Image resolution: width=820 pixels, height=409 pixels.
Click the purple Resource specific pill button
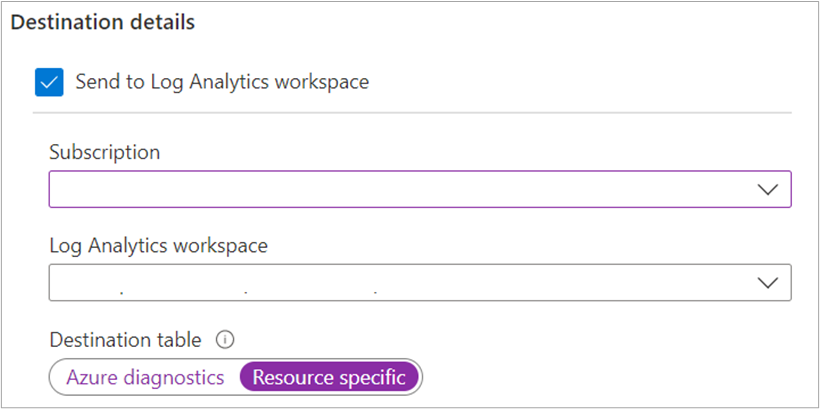pyautogui.click(x=329, y=377)
